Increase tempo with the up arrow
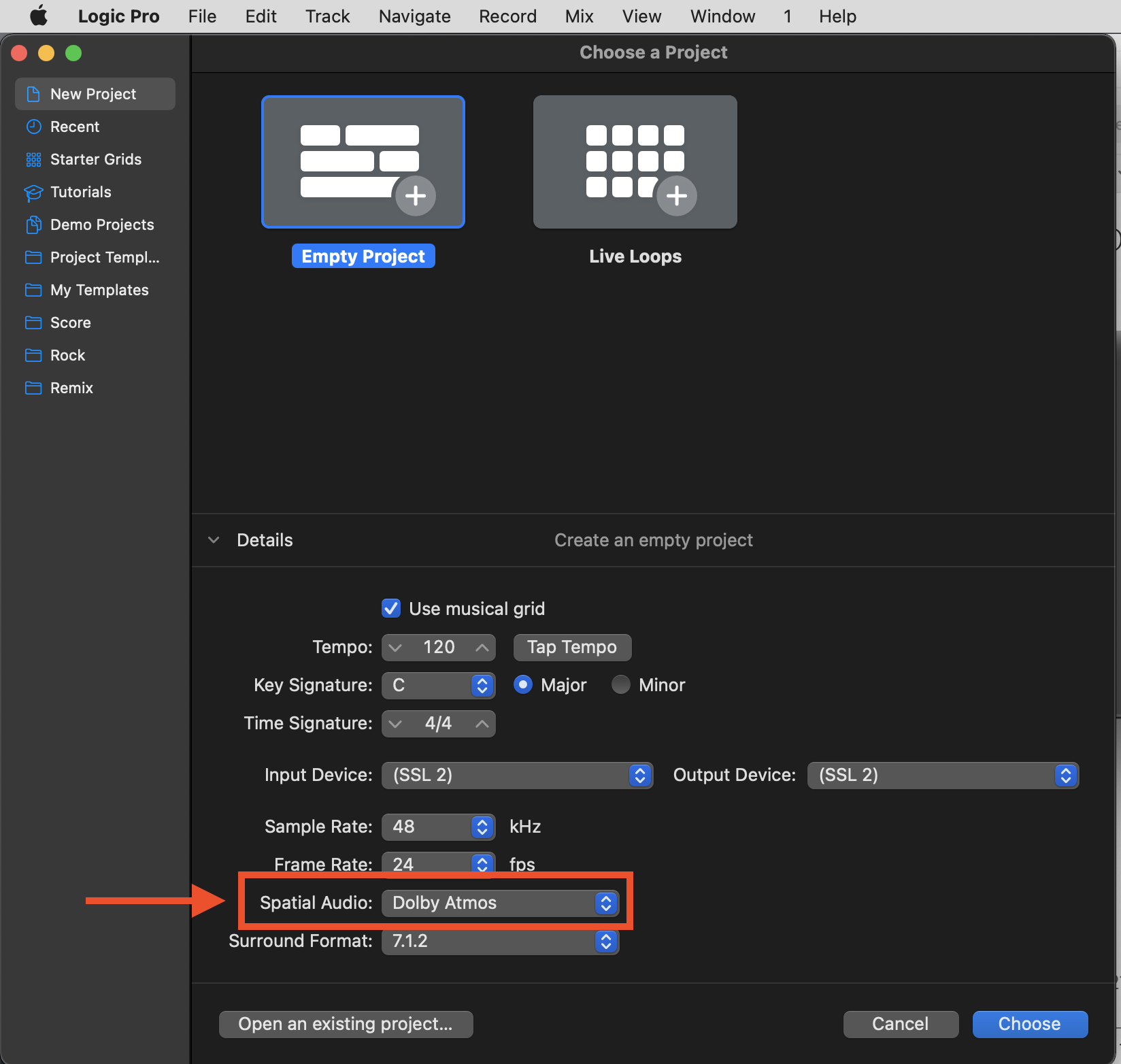The image size is (1121, 1064). point(482,647)
